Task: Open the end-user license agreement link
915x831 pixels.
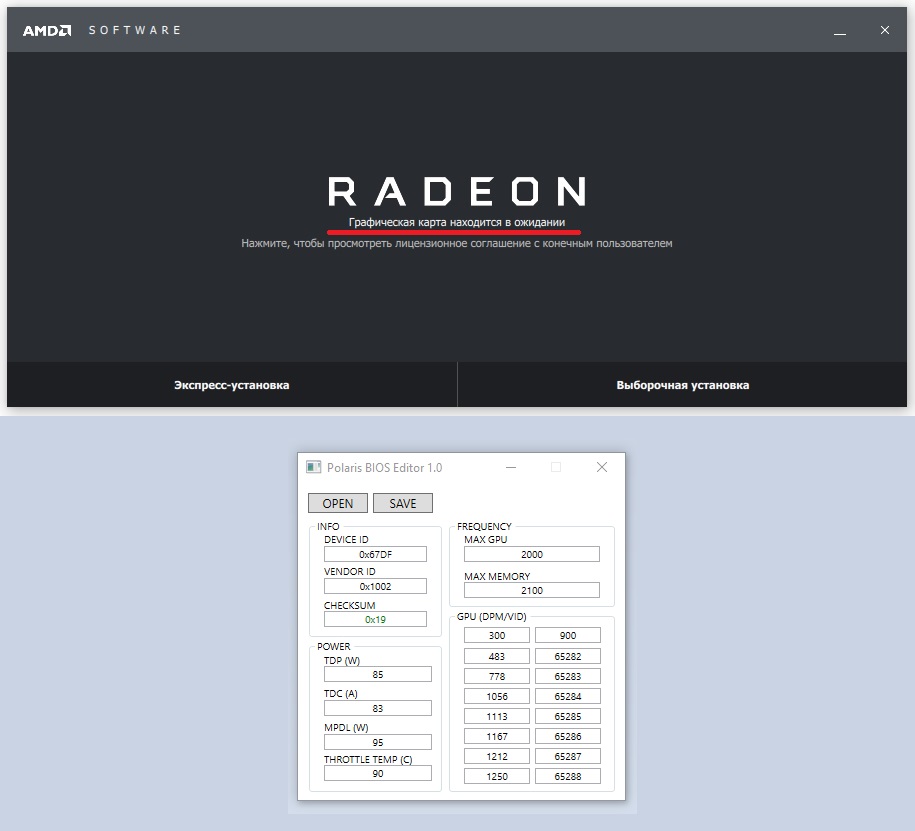Action: [456, 243]
